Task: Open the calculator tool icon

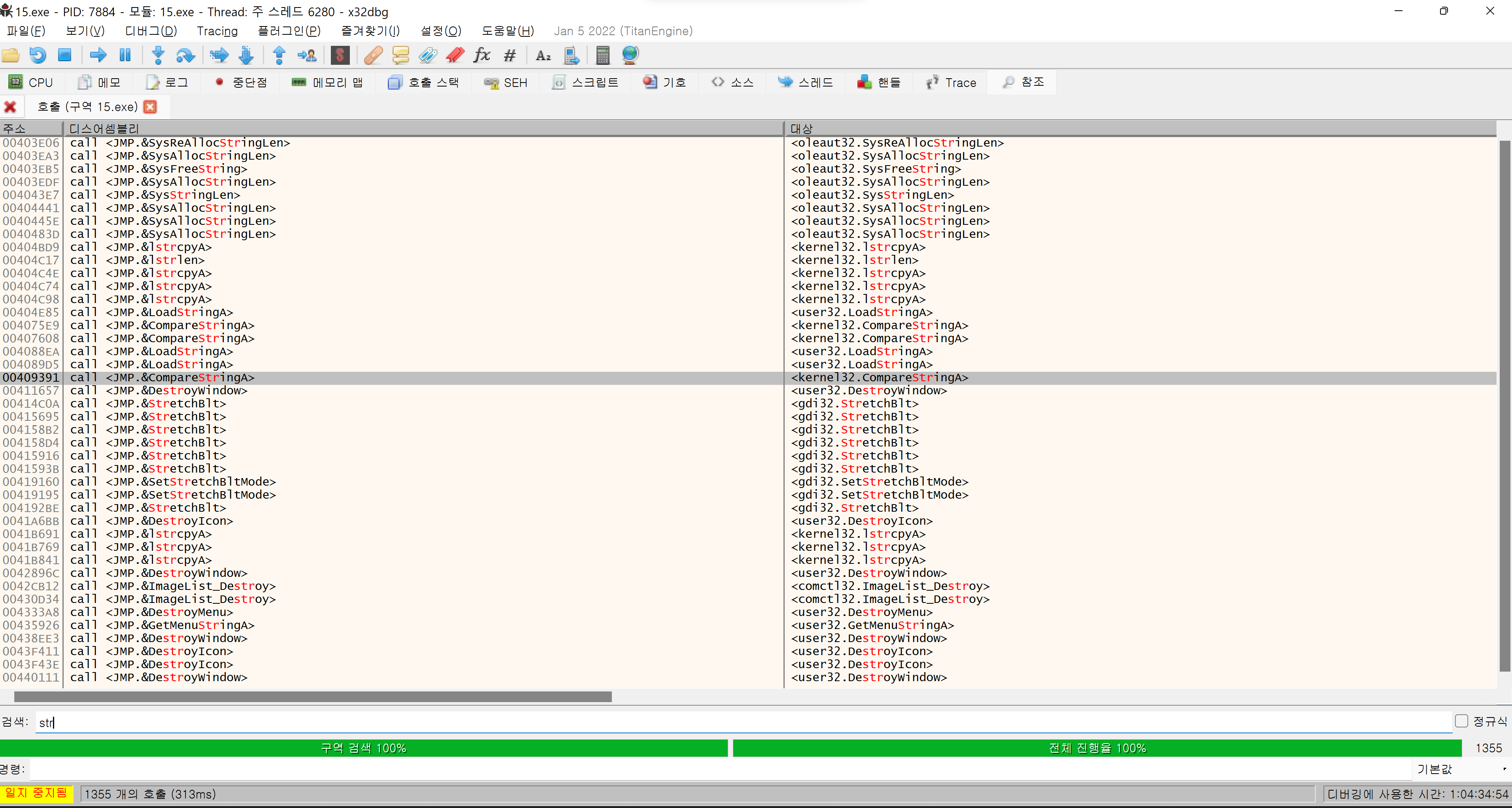Action: pos(603,56)
